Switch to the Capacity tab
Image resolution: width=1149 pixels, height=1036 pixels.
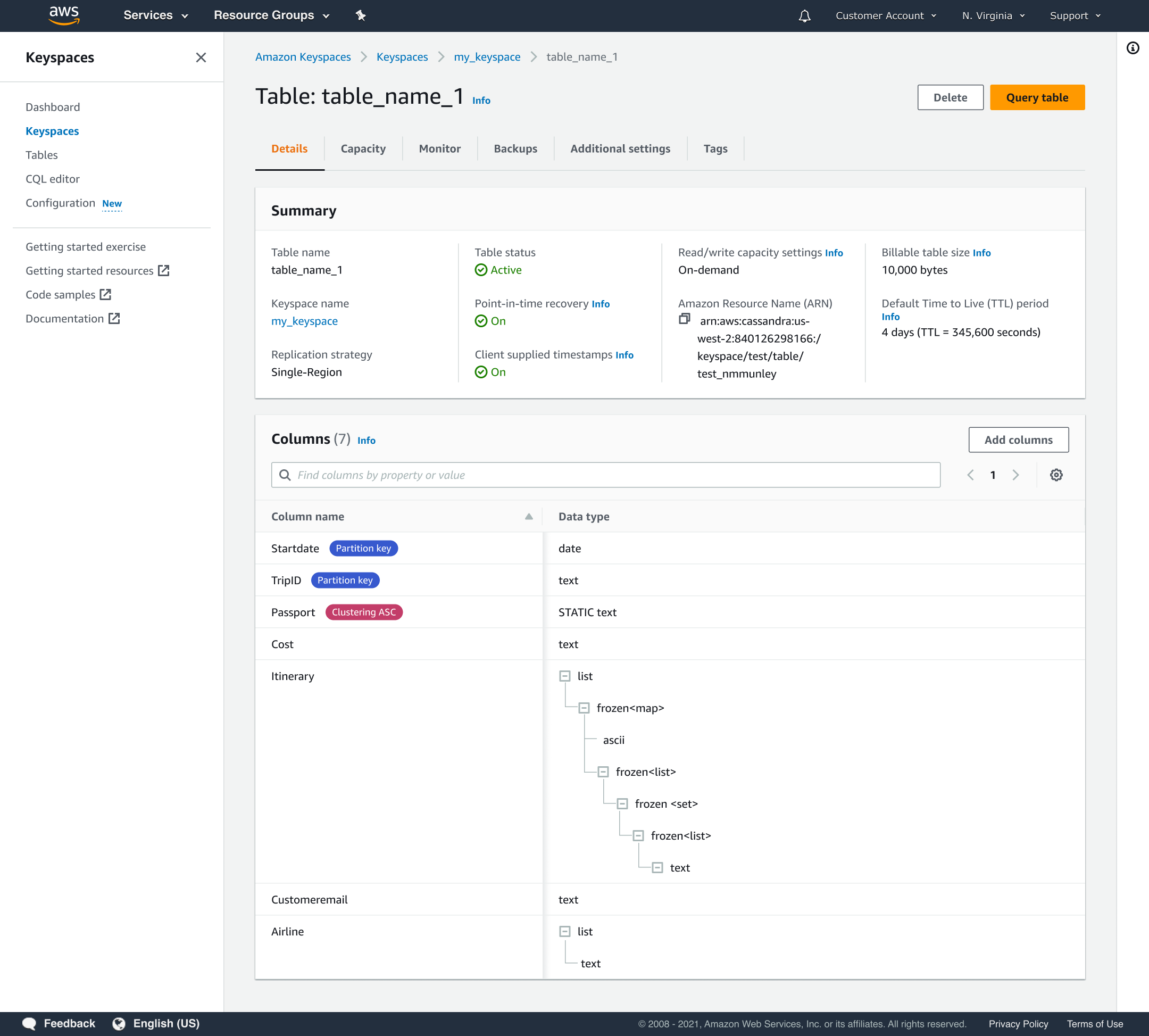(x=363, y=148)
